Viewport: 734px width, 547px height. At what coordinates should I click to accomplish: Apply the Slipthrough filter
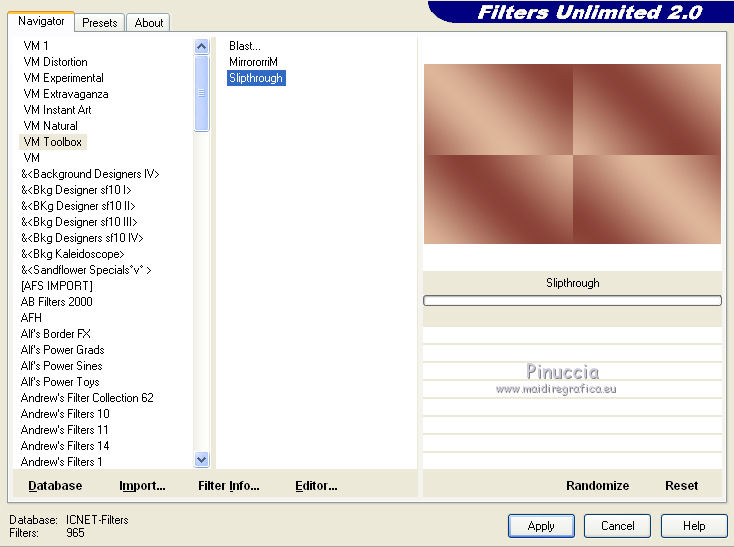(x=541, y=526)
